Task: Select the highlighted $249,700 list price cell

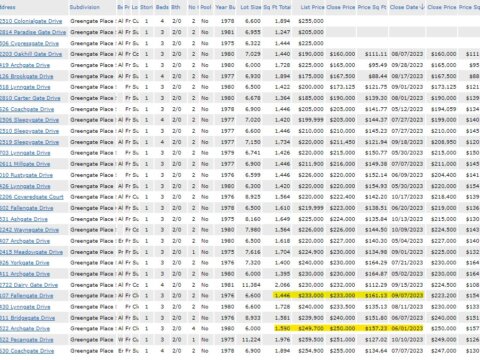Action: point(311,328)
